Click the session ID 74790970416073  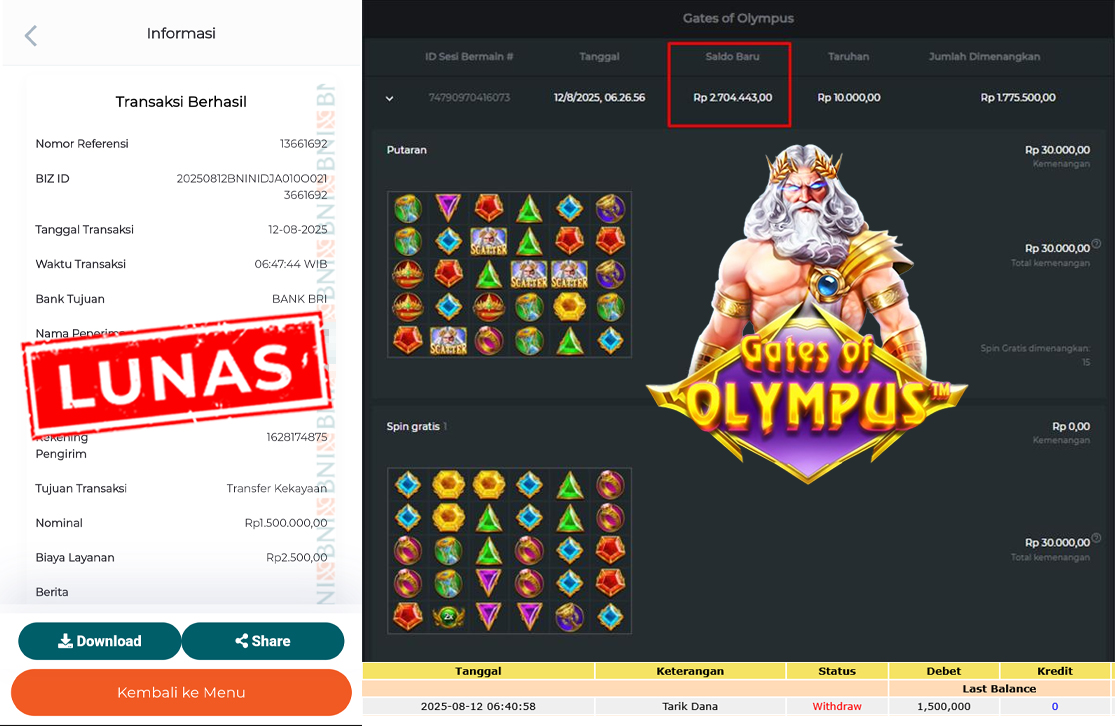click(469, 97)
